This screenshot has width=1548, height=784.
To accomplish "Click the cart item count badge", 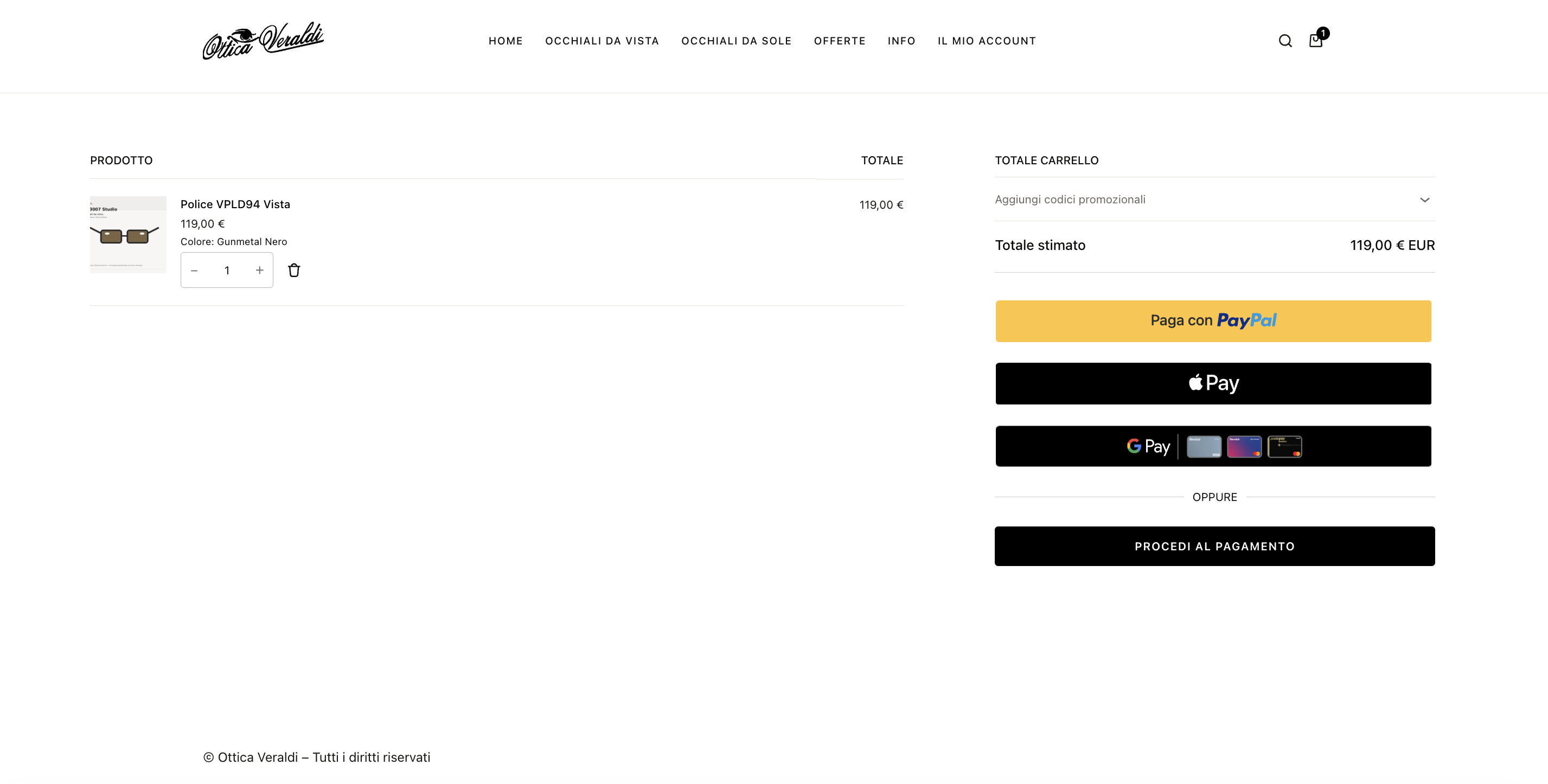I will pos(1323,33).
